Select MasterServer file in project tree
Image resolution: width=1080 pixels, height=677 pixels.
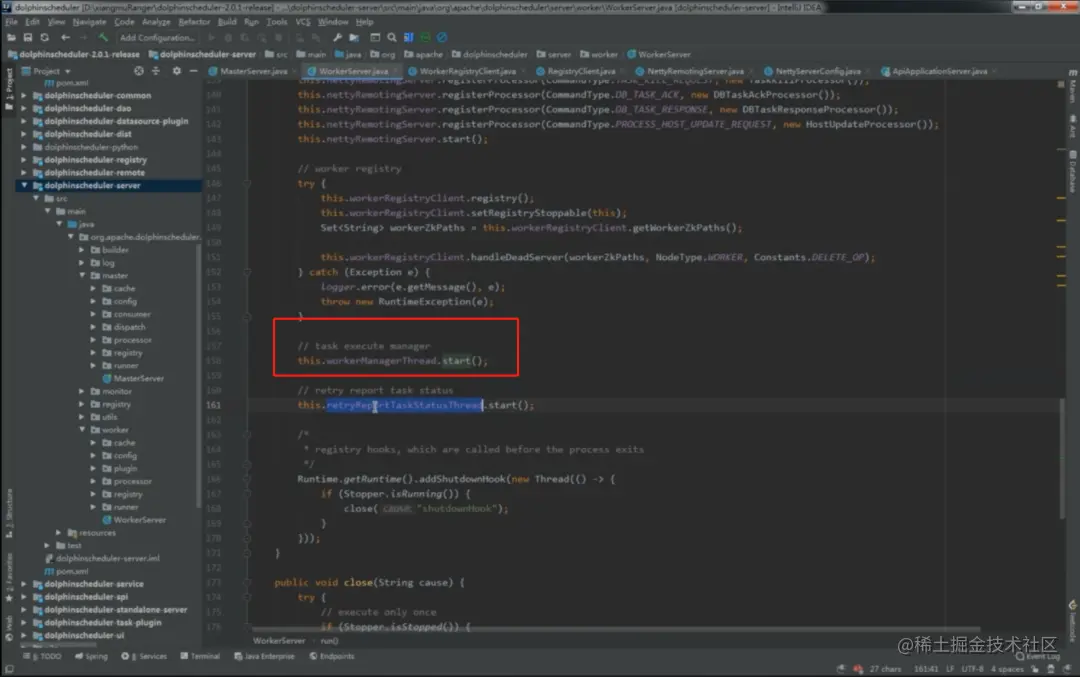point(134,379)
